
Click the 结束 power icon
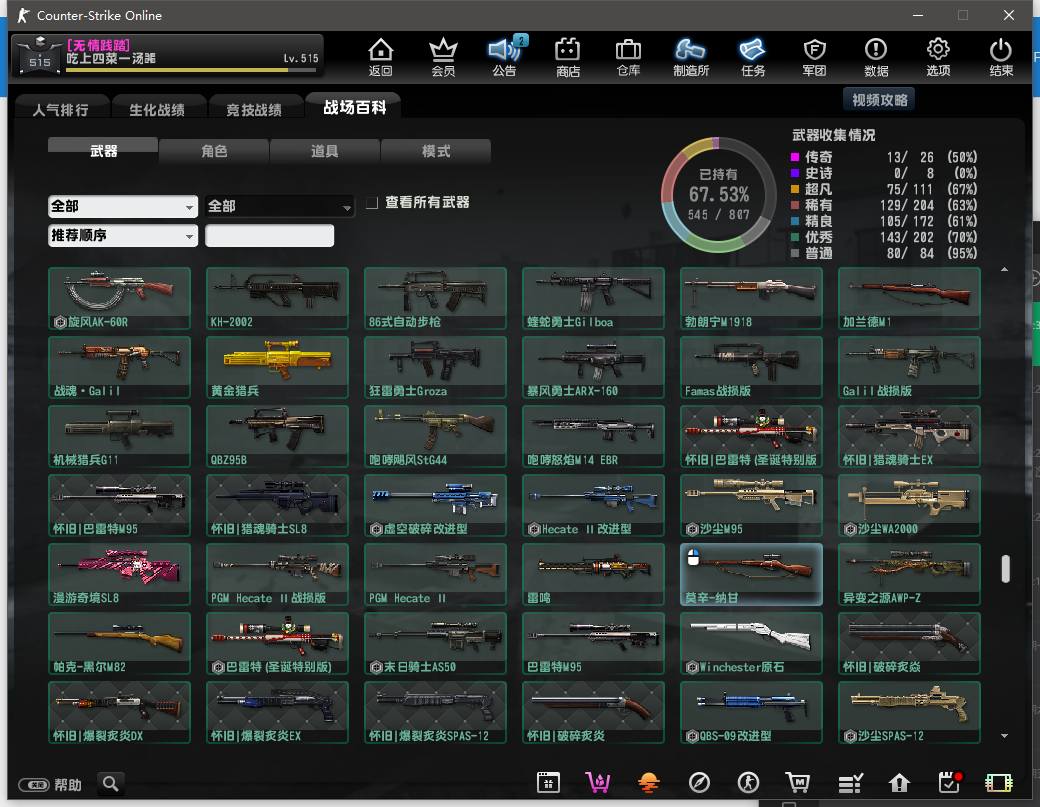(x=1000, y=56)
